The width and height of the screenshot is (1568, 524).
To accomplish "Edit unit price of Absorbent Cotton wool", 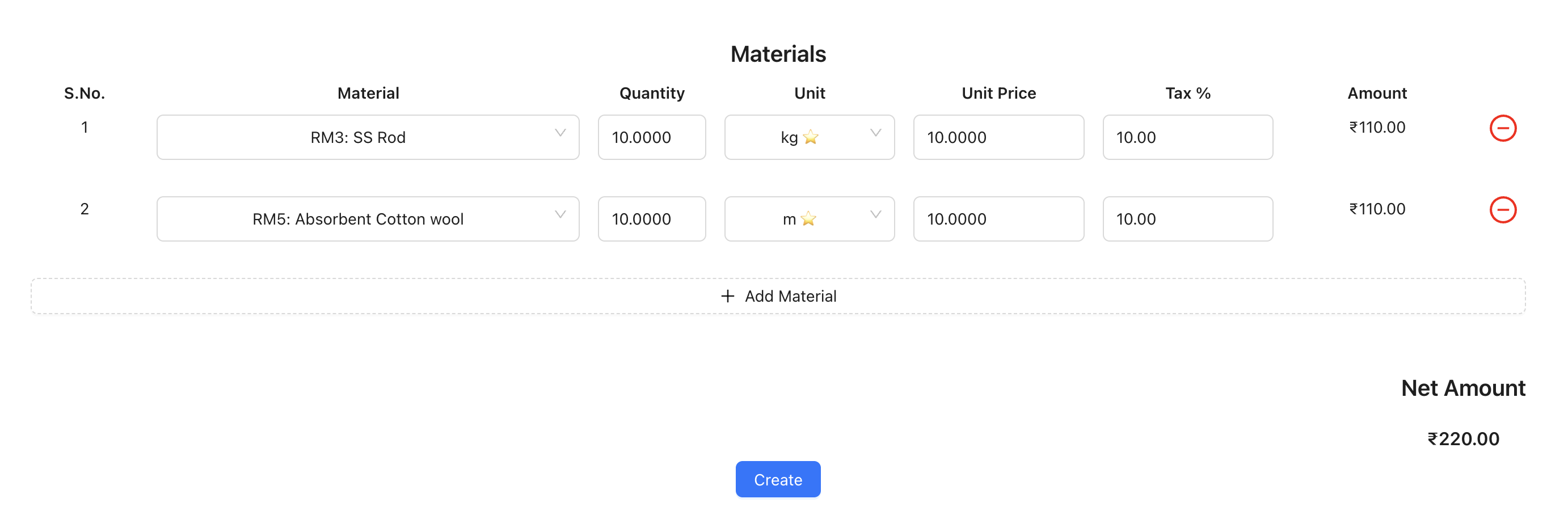I will [998, 218].
